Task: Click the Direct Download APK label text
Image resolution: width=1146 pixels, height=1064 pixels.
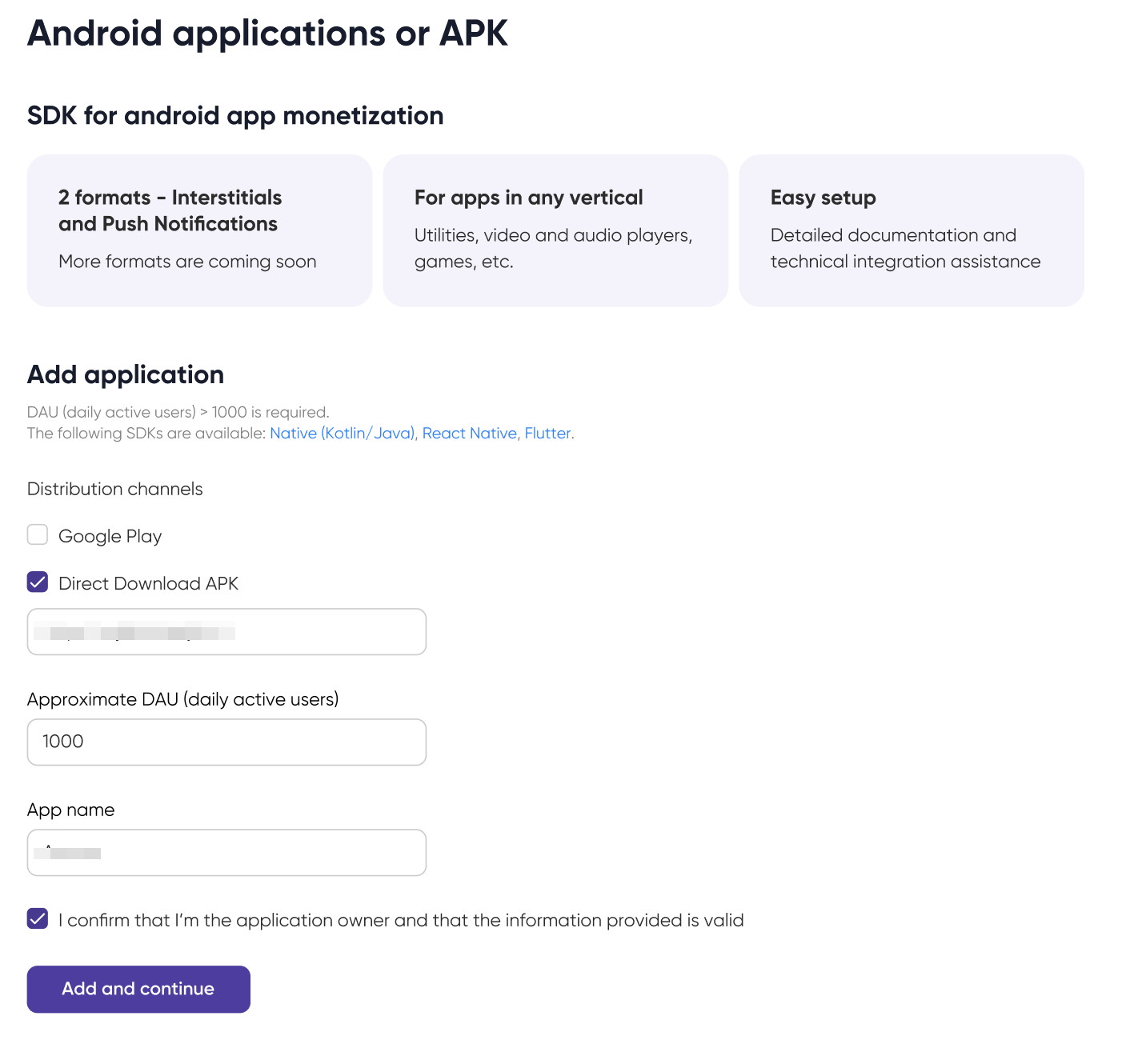Action: point(148,584)
